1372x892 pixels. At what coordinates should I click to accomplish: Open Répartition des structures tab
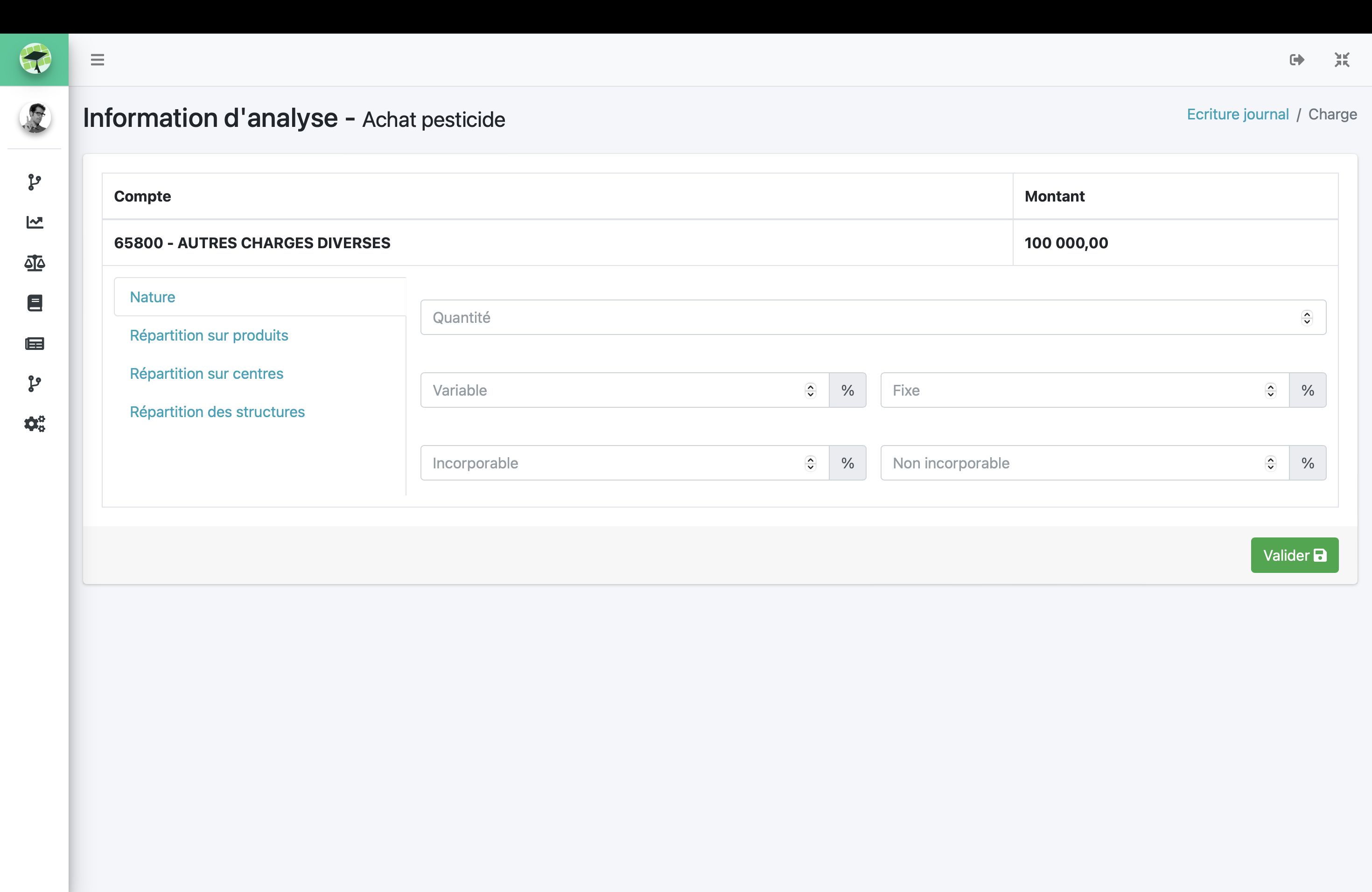(217, 412)
